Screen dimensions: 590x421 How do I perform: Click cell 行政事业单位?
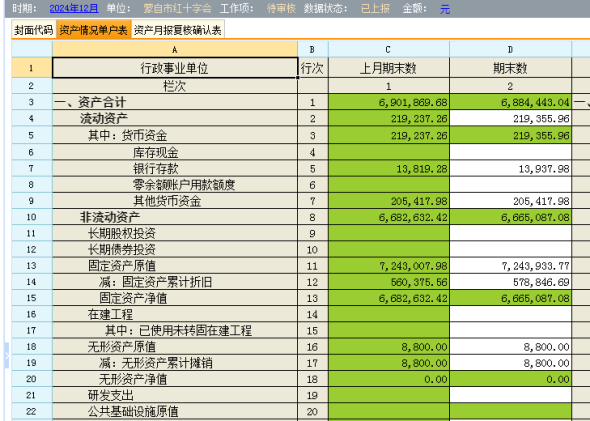click(175, 68)
